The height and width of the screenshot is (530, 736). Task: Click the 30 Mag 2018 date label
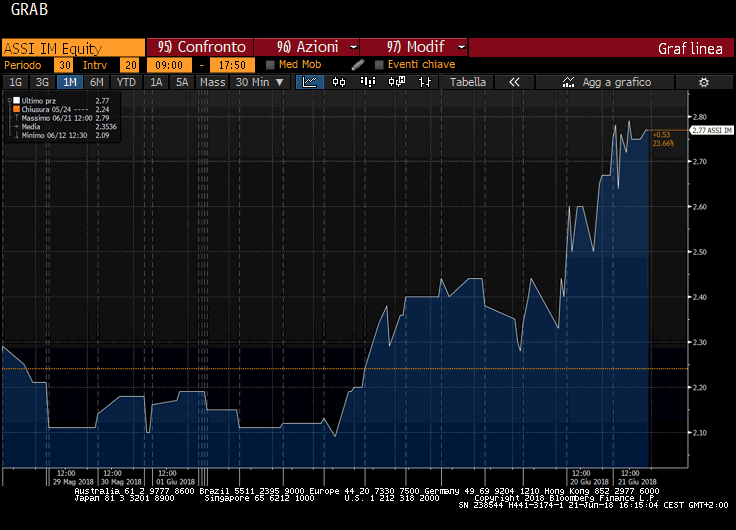121,482
